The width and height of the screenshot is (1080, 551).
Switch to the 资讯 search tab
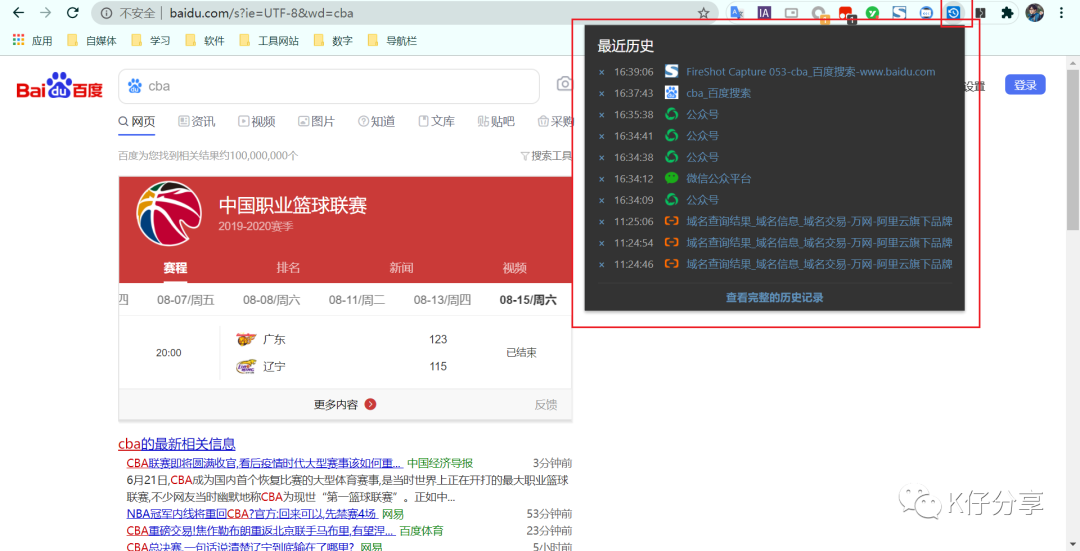tap(196, 121)
